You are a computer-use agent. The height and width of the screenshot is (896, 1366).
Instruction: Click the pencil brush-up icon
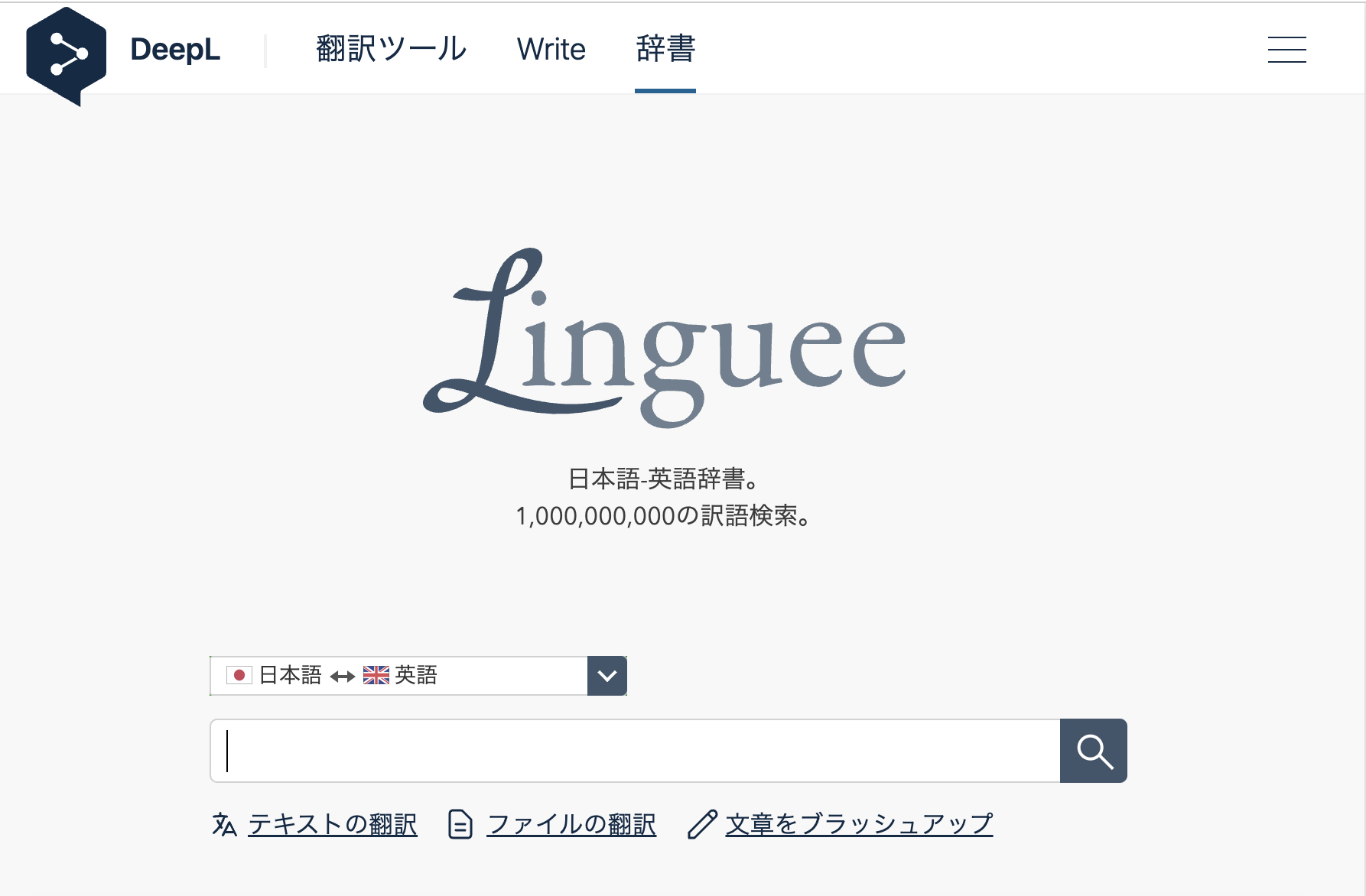(702, 825)
